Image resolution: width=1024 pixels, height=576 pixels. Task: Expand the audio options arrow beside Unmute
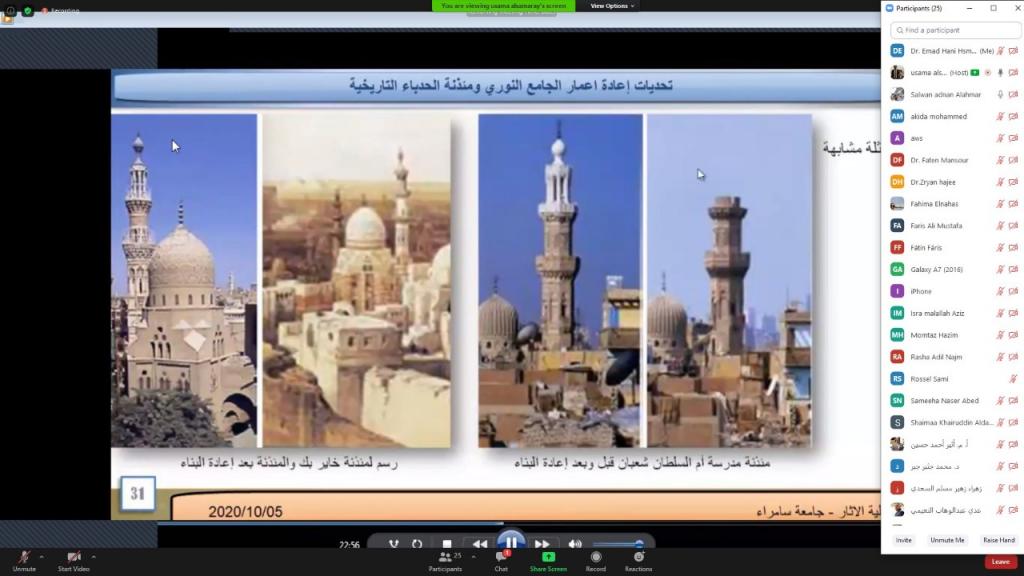coord(42,557)
